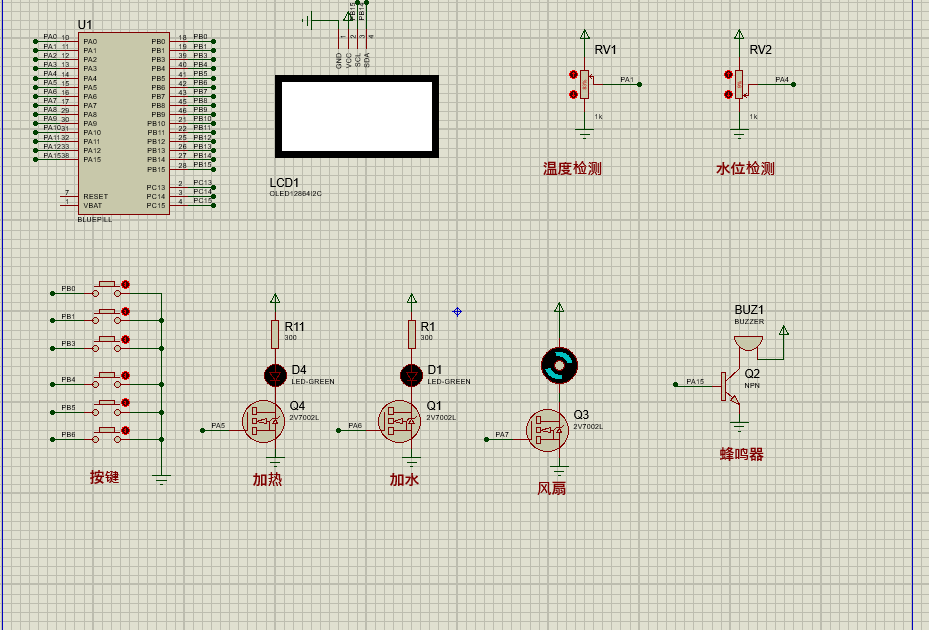Click the fan motor symbol above Q3
The width and height of the screenshot is (929, 630).
pyautogui.click(x=559, y=366)
